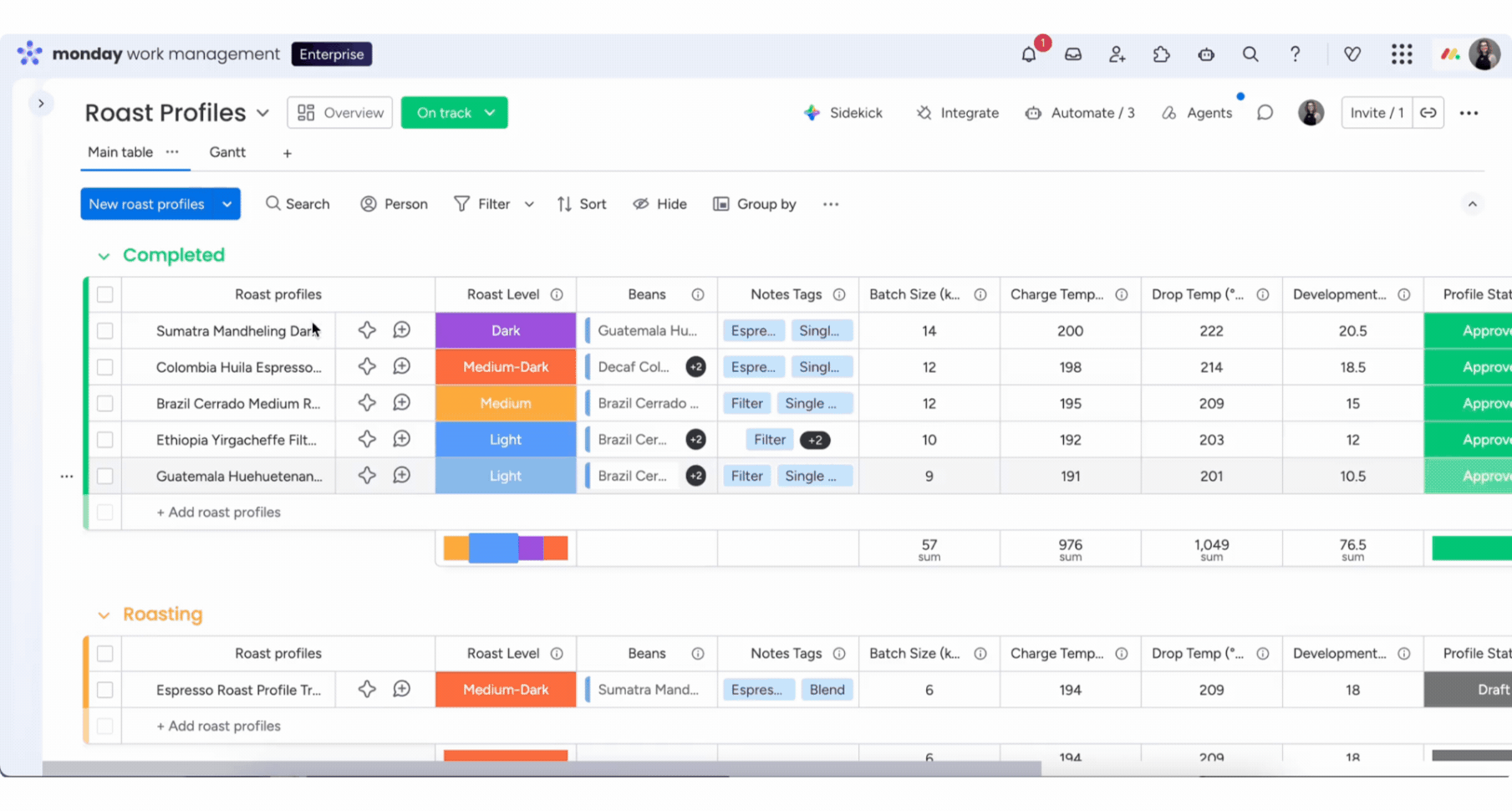Open the New roast profiles dropdown arrow
Screen dimensions: 1512x811
click(227, 204)
